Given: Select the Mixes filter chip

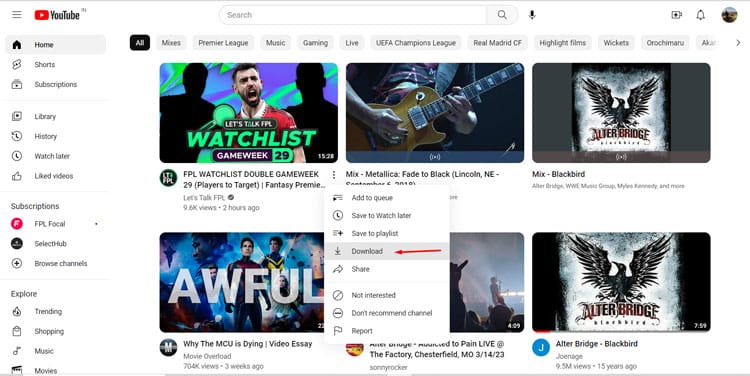Looking at the screenshot, I should [171, 43].
